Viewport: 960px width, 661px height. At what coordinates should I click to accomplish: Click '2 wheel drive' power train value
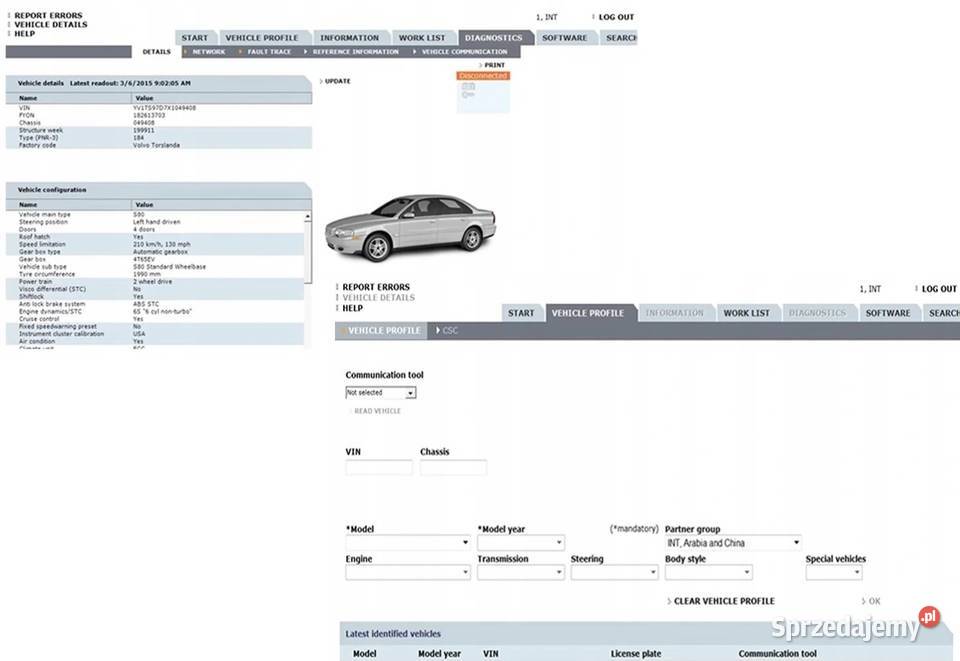coord(152,282)
